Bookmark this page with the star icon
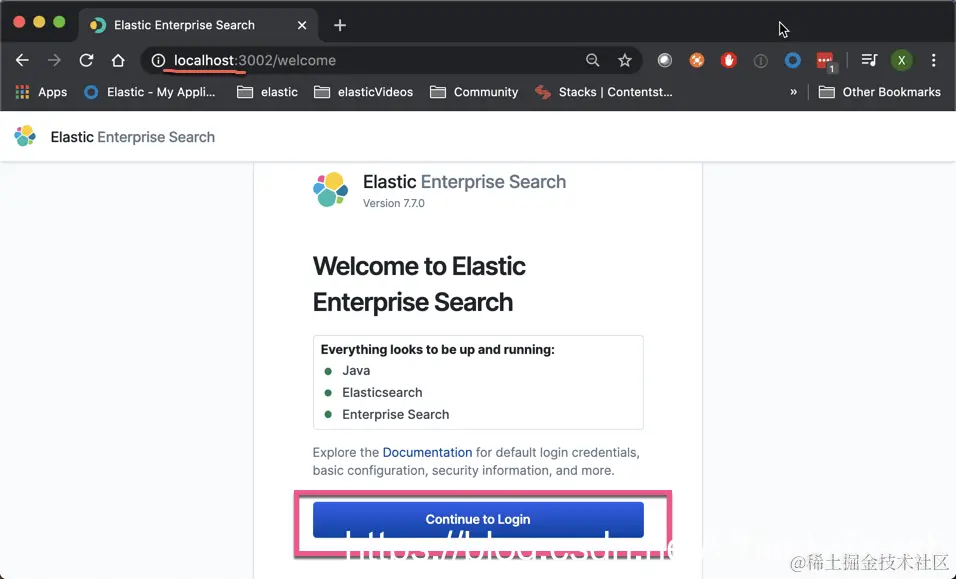This screenshot has width=956, height=579. (624, 60)
